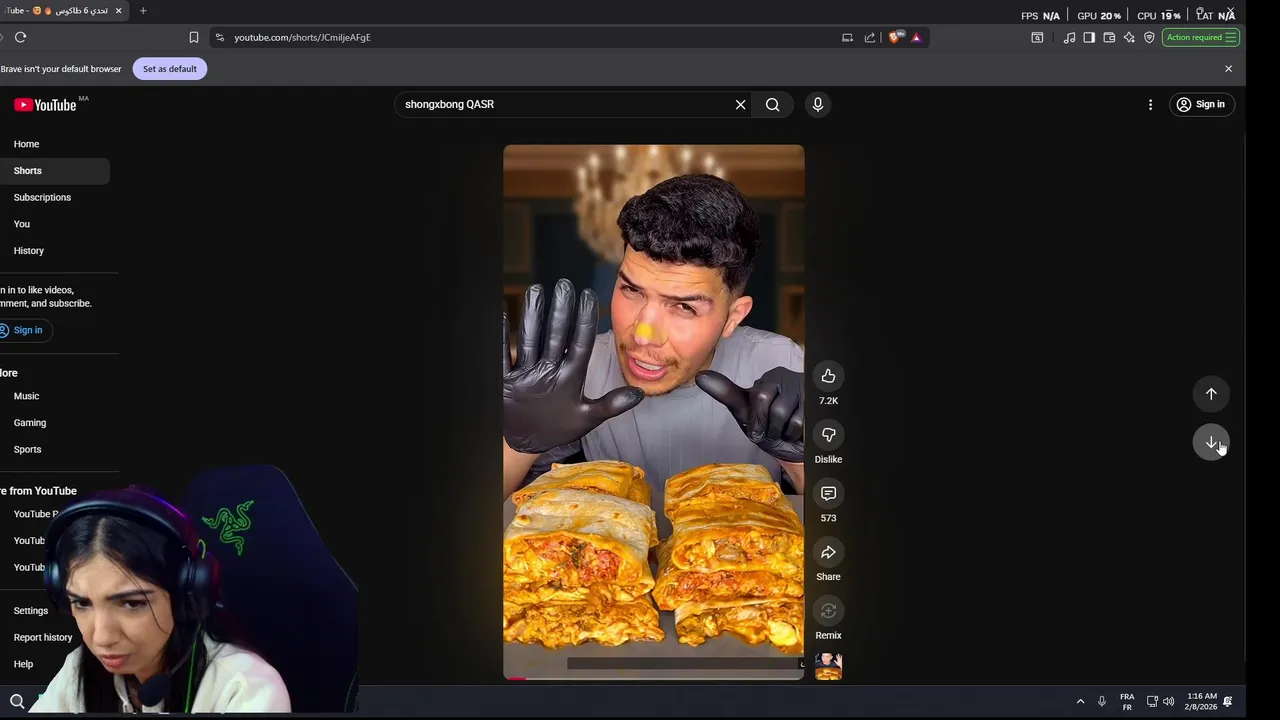Dislike the current short
The height and width of the screenshot is (720, 1280).
pyautogui.click(x=828, y=435)
